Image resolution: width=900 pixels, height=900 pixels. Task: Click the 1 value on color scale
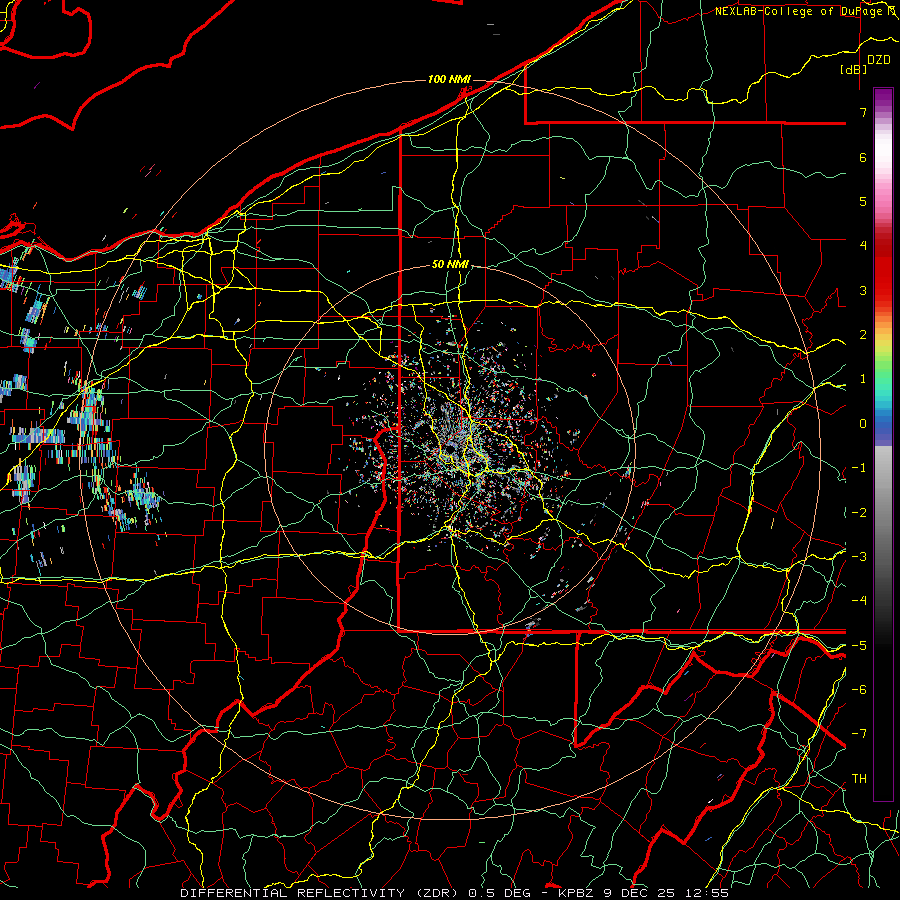[x=863, y=379]
